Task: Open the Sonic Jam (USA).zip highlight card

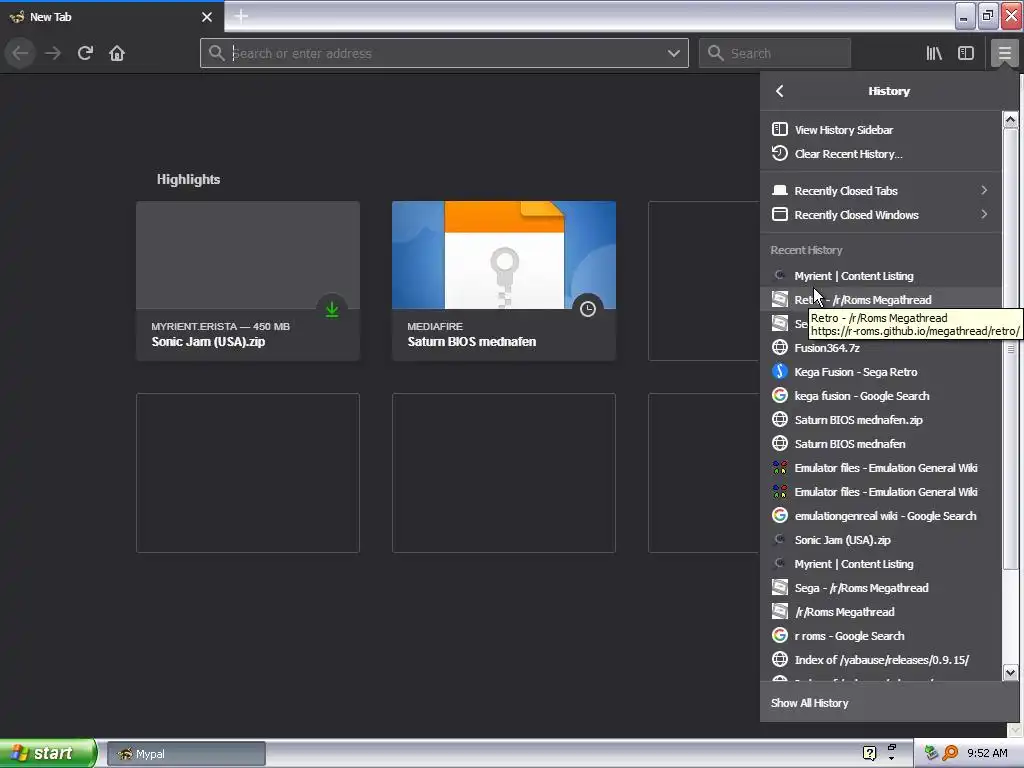Action: (x=248, y=281)
